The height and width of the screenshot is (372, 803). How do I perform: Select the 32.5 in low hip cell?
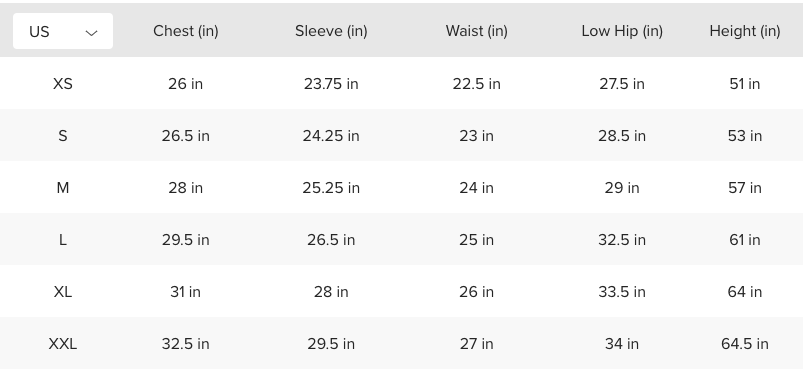tap(622, 240)
